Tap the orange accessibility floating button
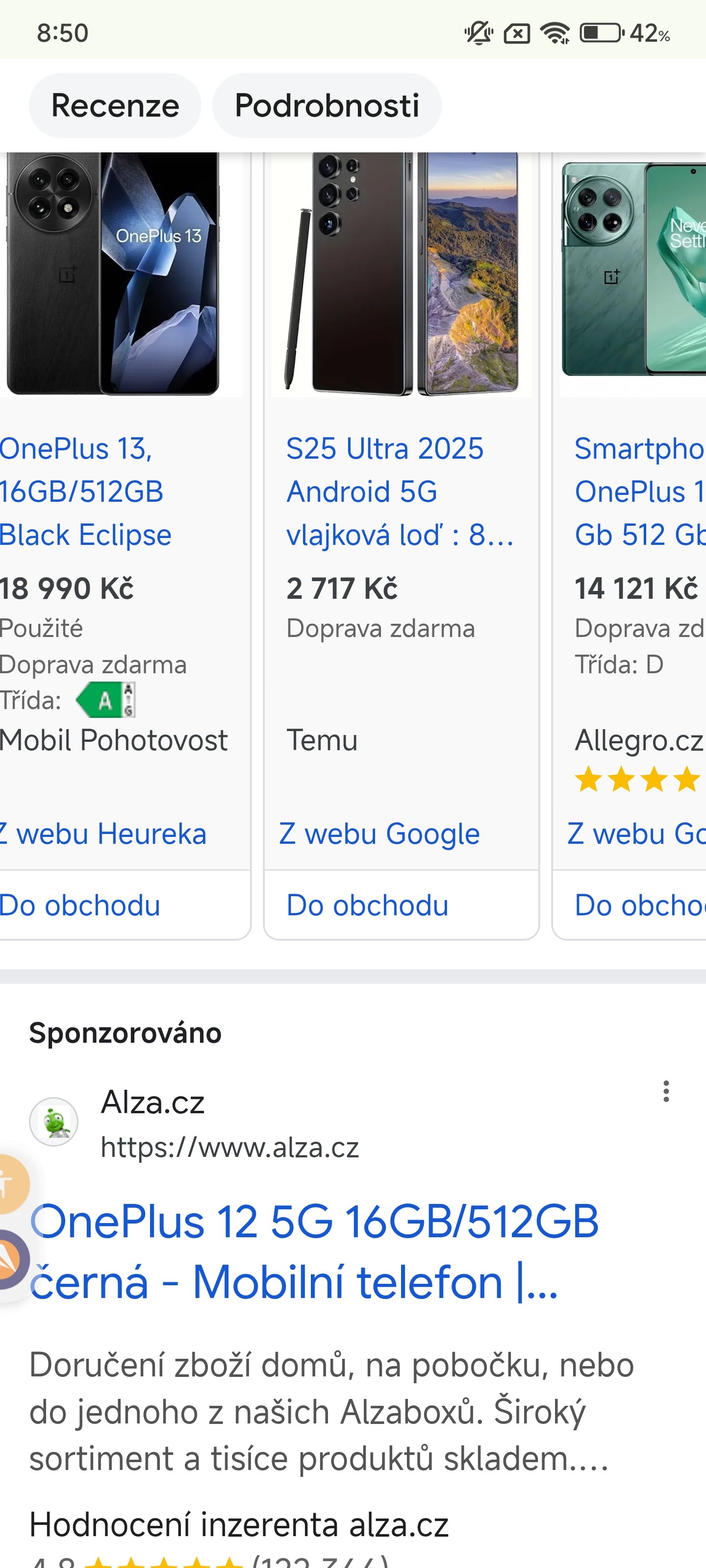 [x=9, y=1184]
